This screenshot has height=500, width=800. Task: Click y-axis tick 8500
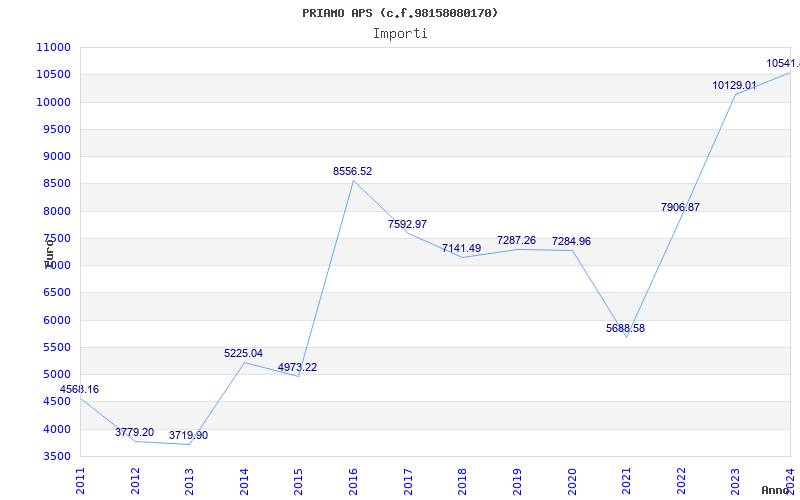click(56, 184)
